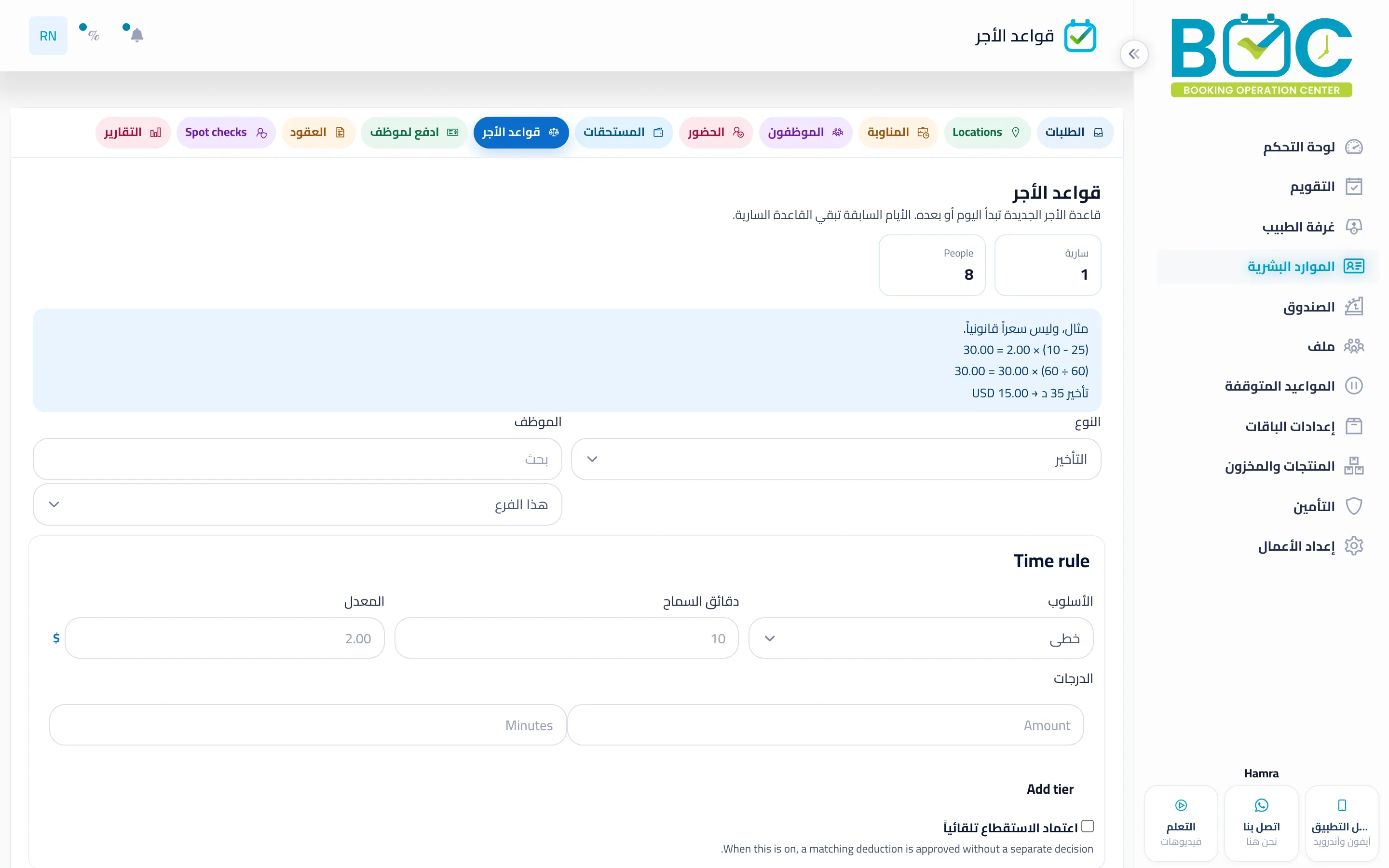Open the percent discounts icon
Image resolution: width=1389 pixels, height=868 pixels.
(94, 36)
